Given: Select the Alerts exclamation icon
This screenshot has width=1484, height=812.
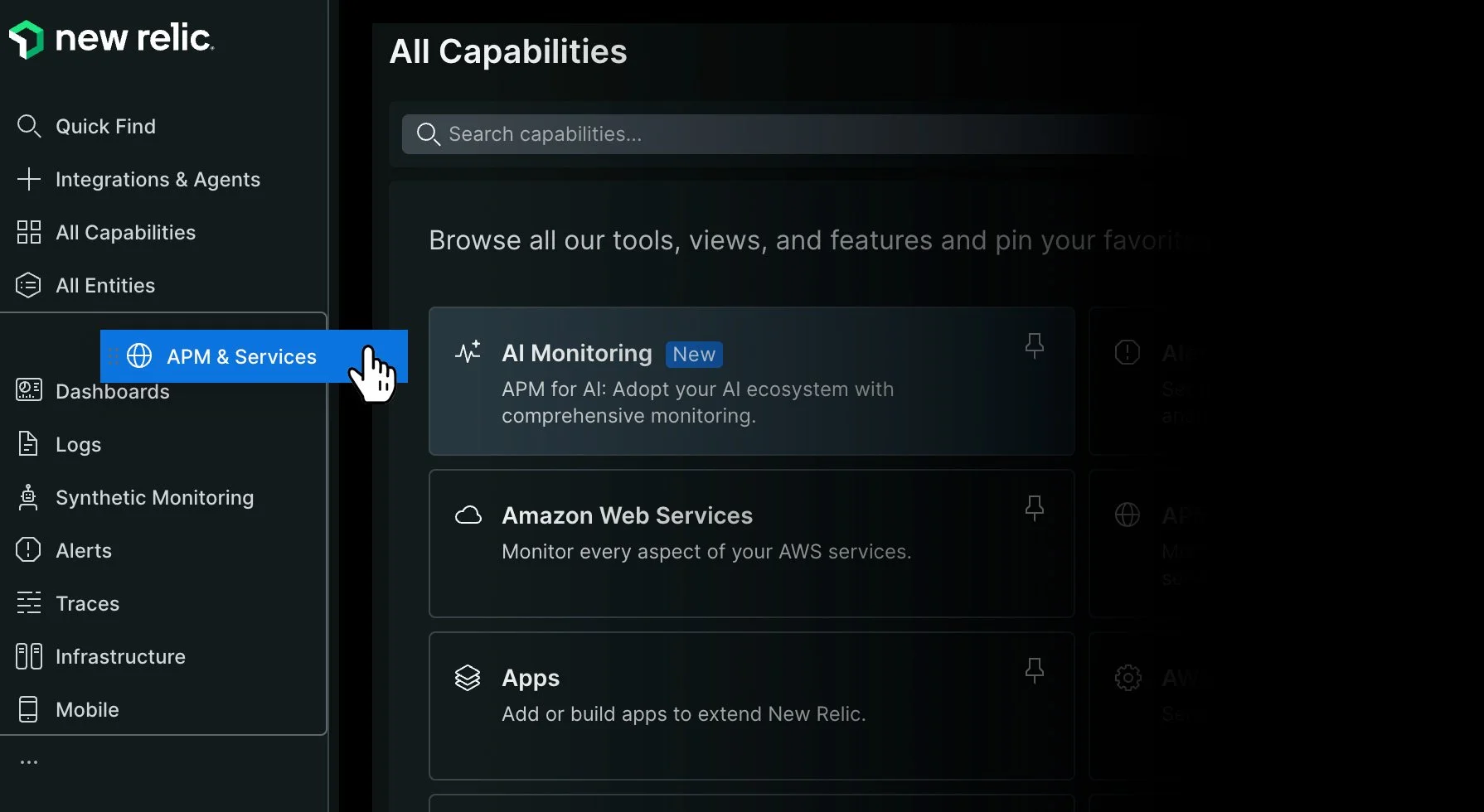Looking at the screenshot, I should pos(29,549).
